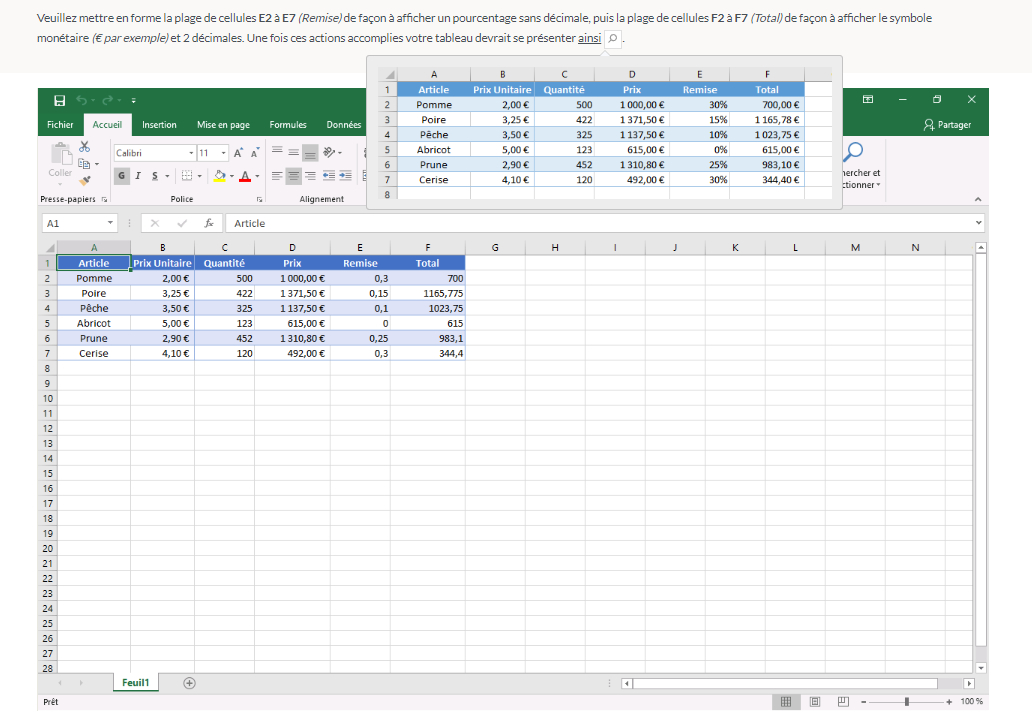The image size is (1032, 716).
Task: Toggle italic I formatting
Action: (137, 176)
